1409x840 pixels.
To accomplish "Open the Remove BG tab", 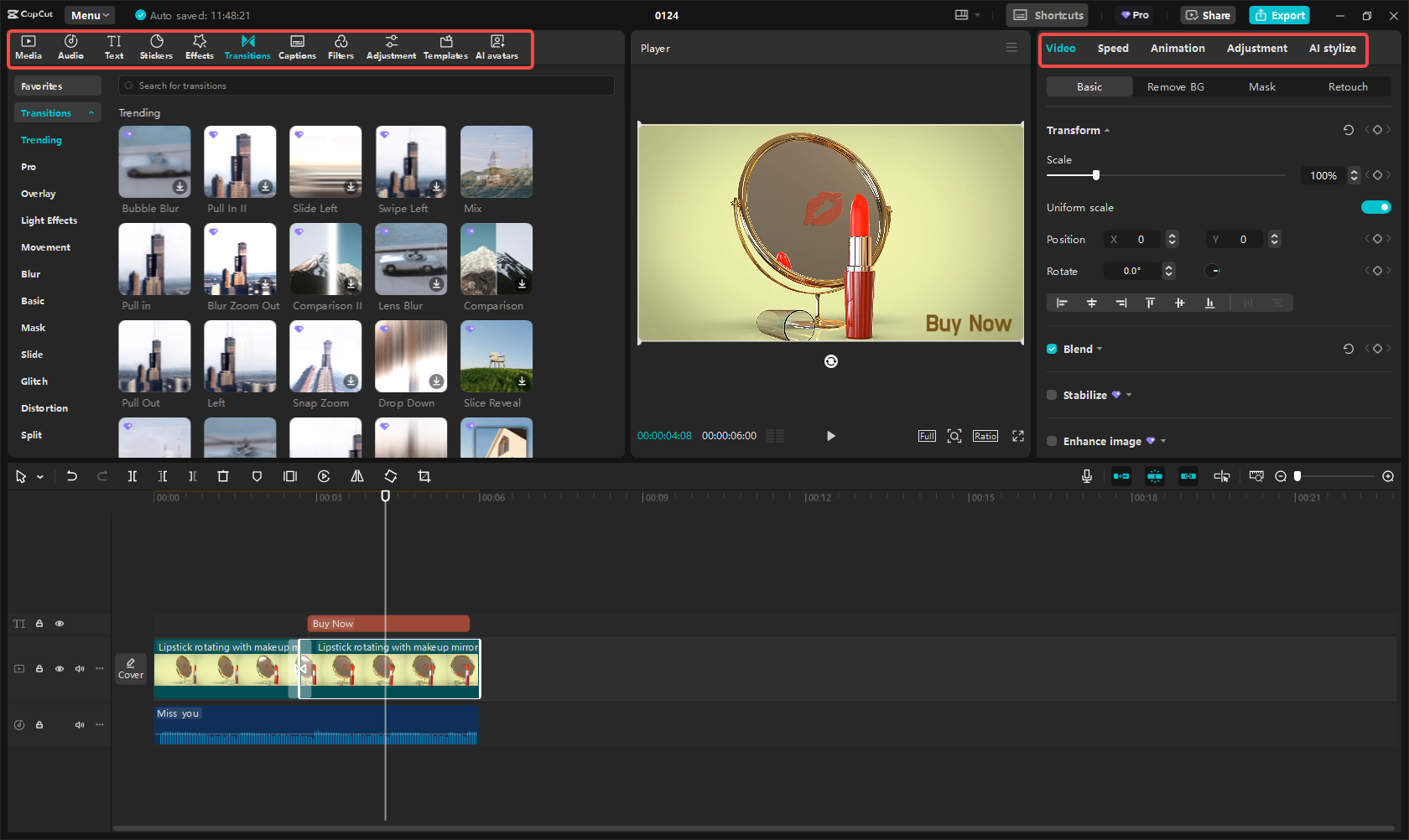I will [1175, 86].
